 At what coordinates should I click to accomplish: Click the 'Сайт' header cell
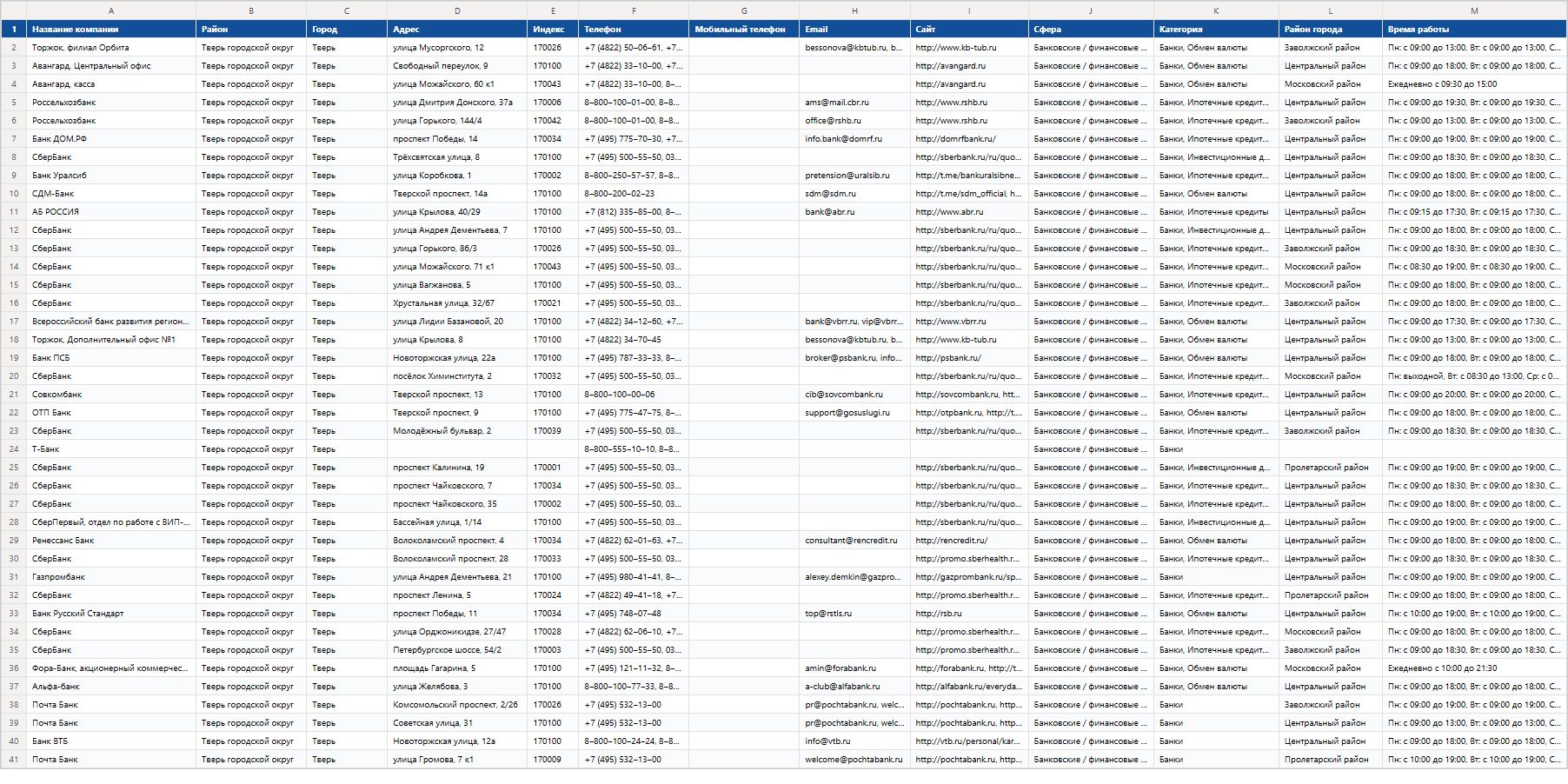pos(969,30)
